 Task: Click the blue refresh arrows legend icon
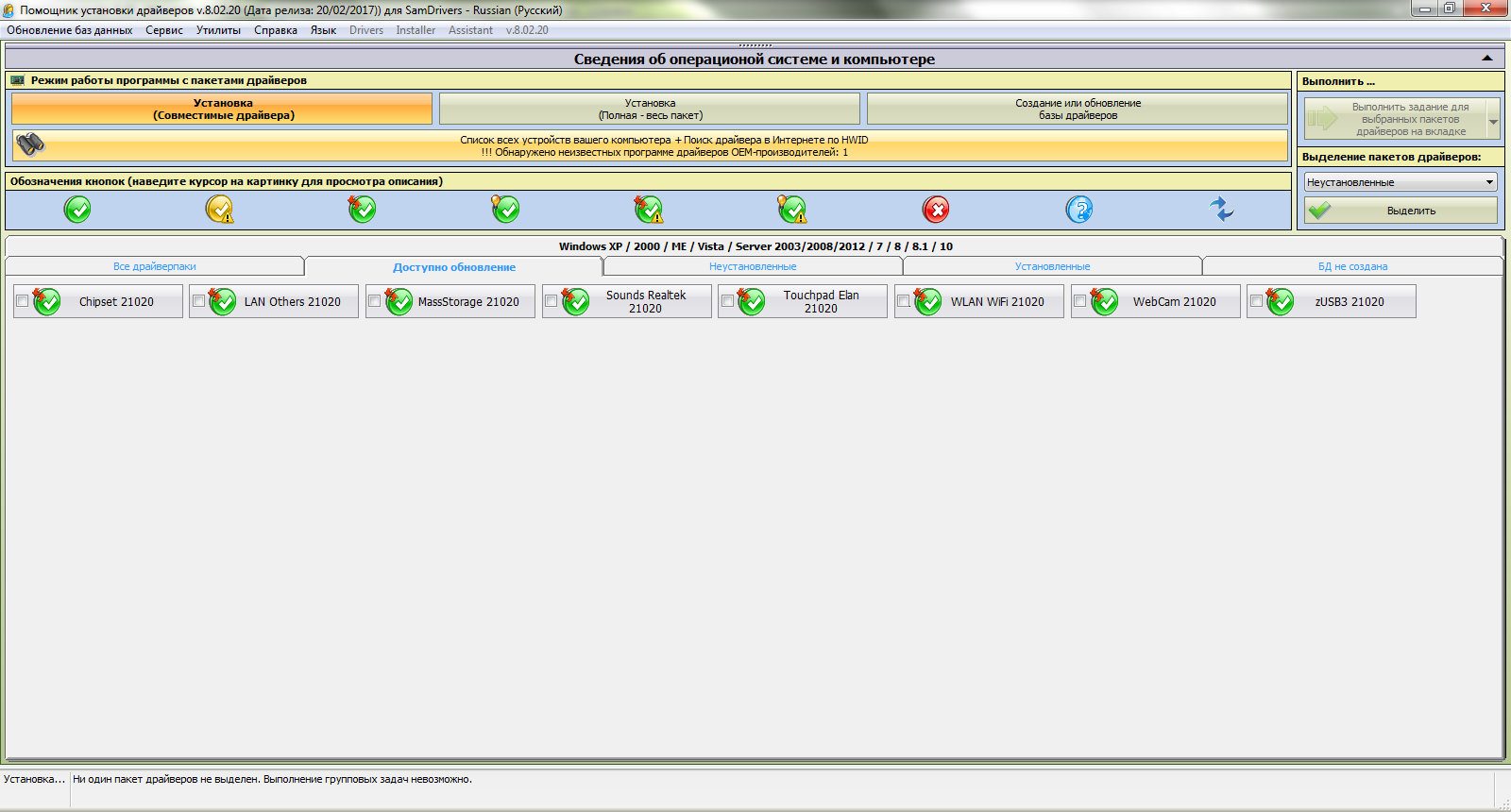[x=1221, y=209]
